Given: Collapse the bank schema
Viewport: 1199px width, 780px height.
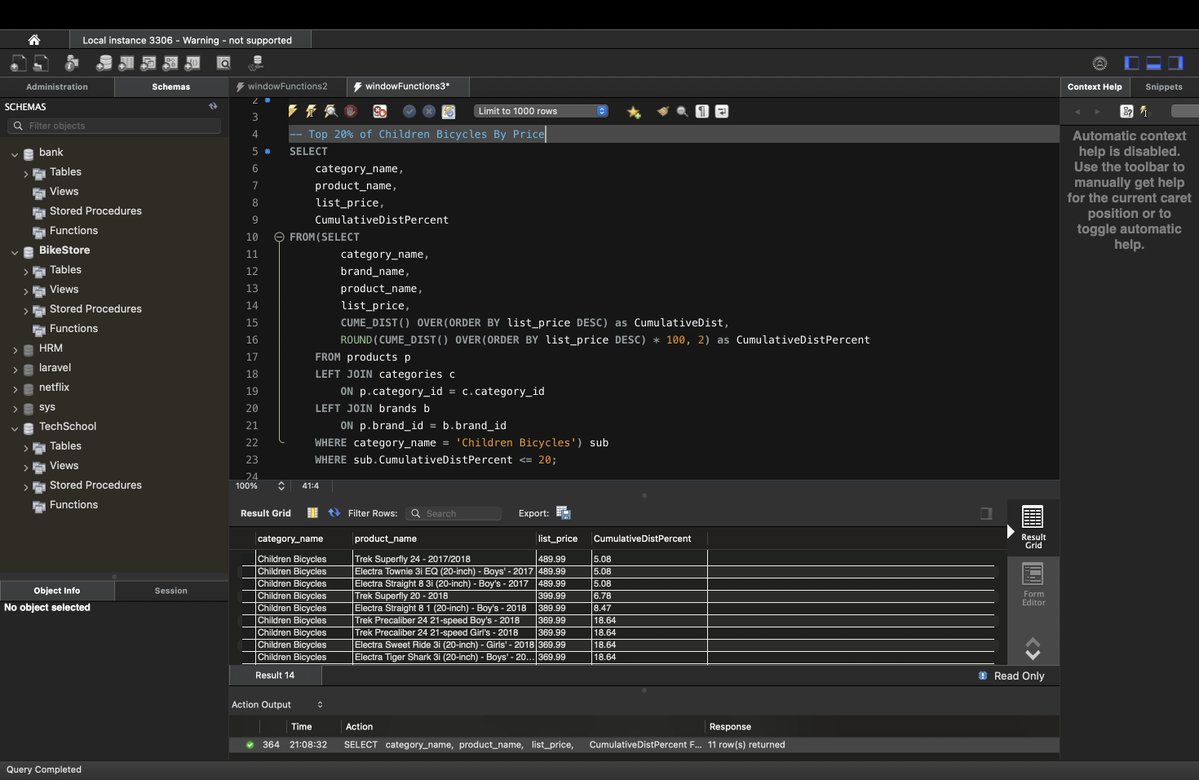Looking at the screenshot, I should pos(15,154).
